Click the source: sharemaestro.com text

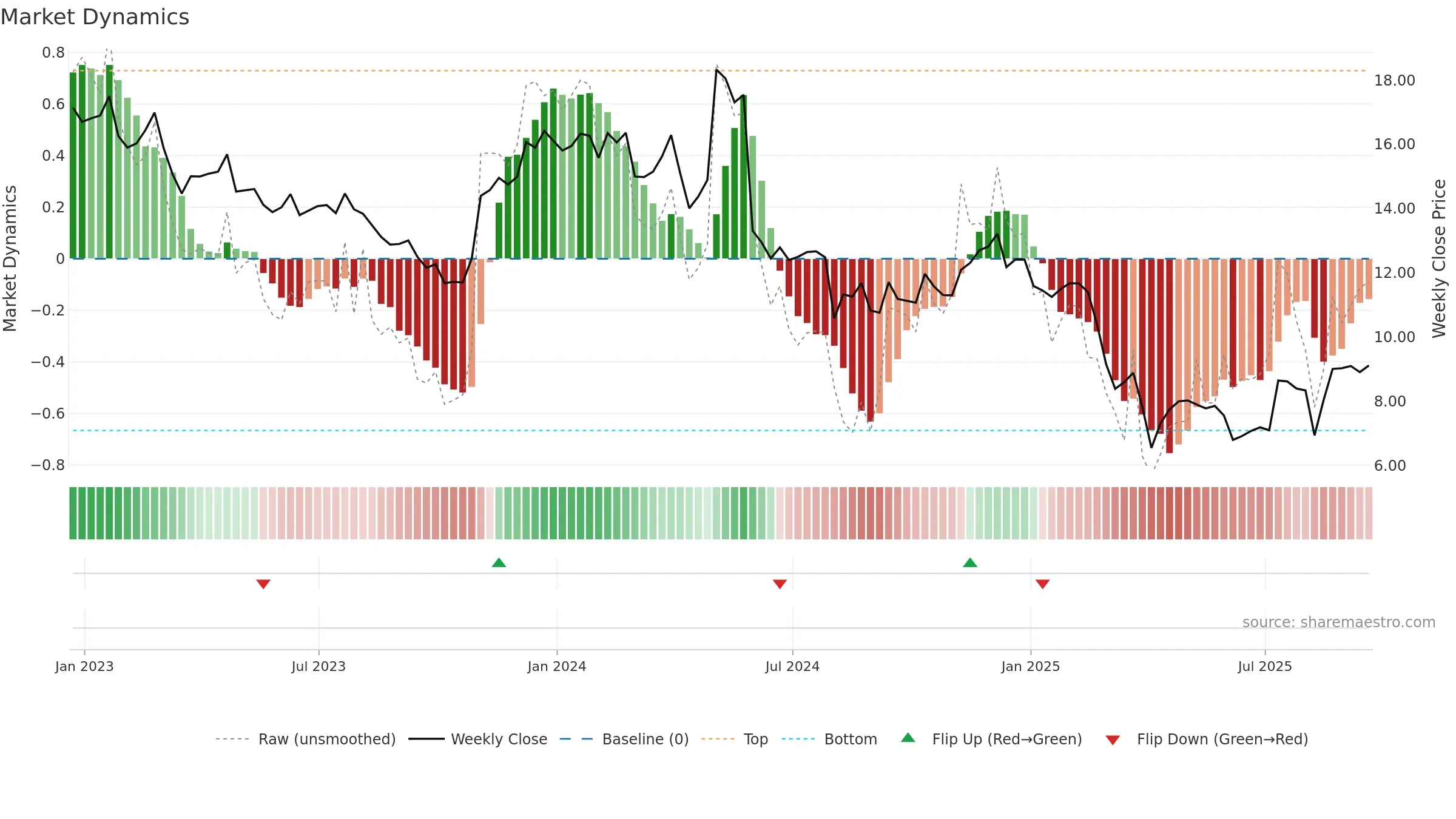[1339, 622]
